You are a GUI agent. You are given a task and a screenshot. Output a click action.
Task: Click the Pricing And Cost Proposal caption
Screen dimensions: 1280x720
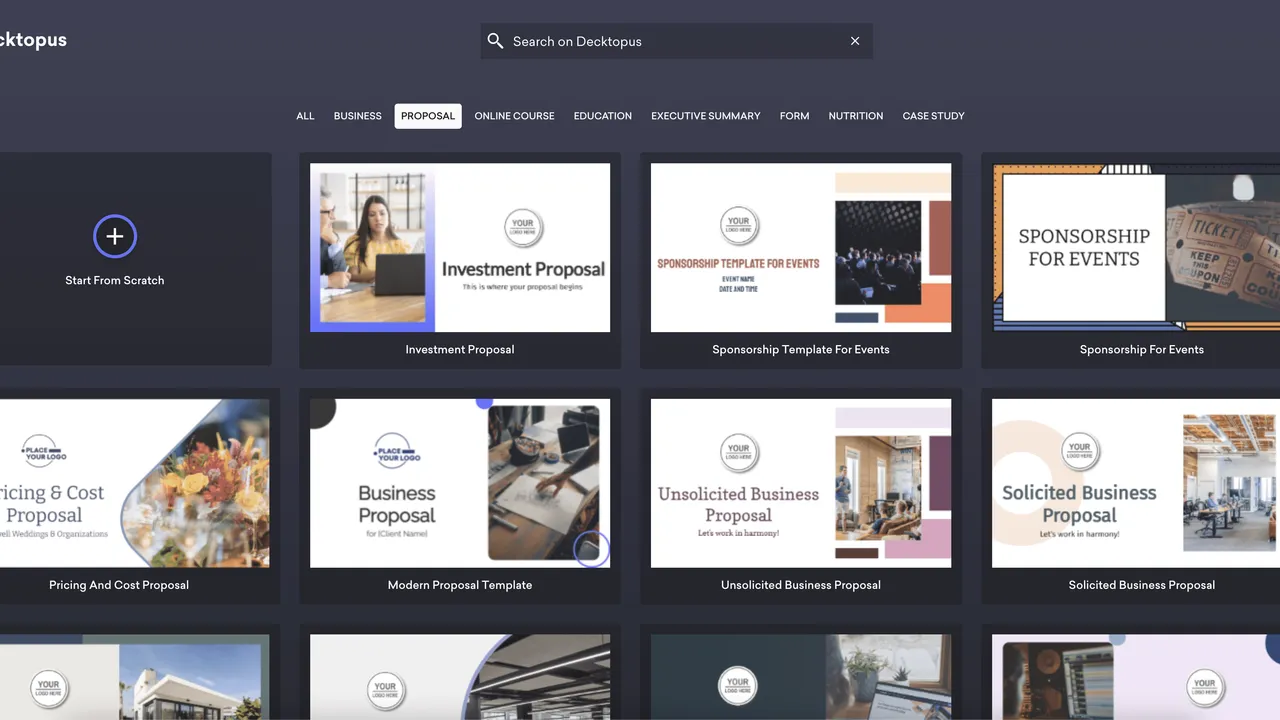coord(119,585)
